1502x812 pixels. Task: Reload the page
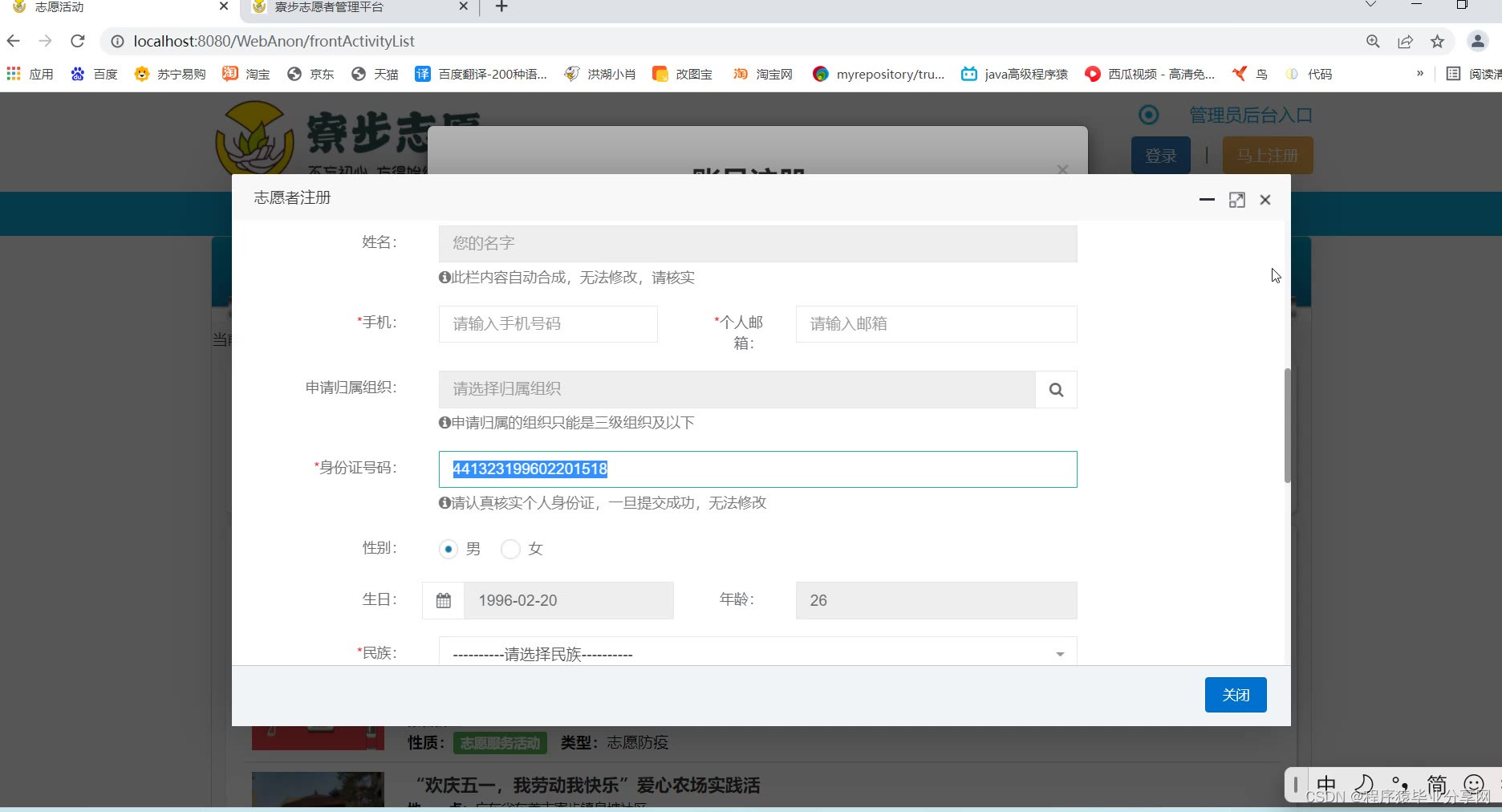coord(77,41)
